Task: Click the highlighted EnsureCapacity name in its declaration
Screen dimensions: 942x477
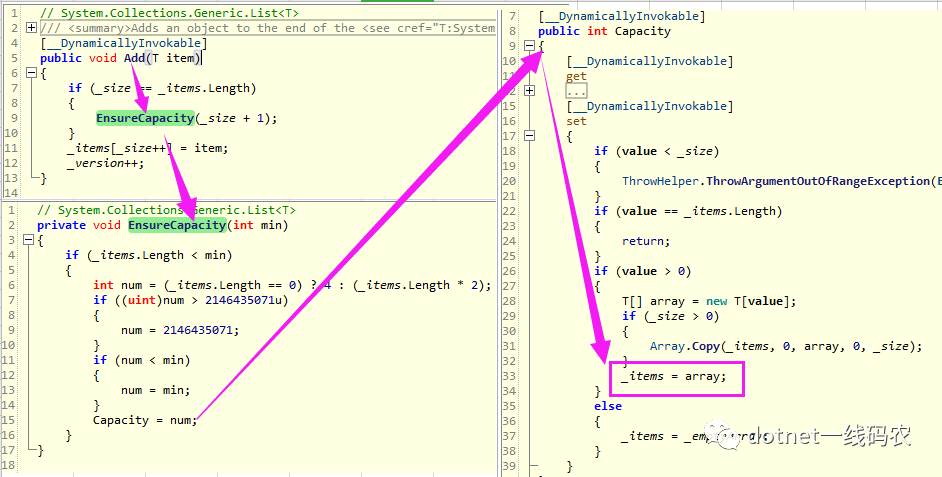Action: (x=177, y=225)
